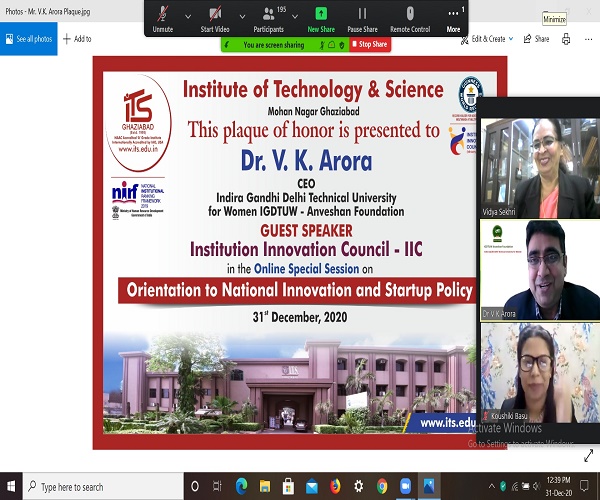Click the green security shield tray icon

(x=503, y=487)
